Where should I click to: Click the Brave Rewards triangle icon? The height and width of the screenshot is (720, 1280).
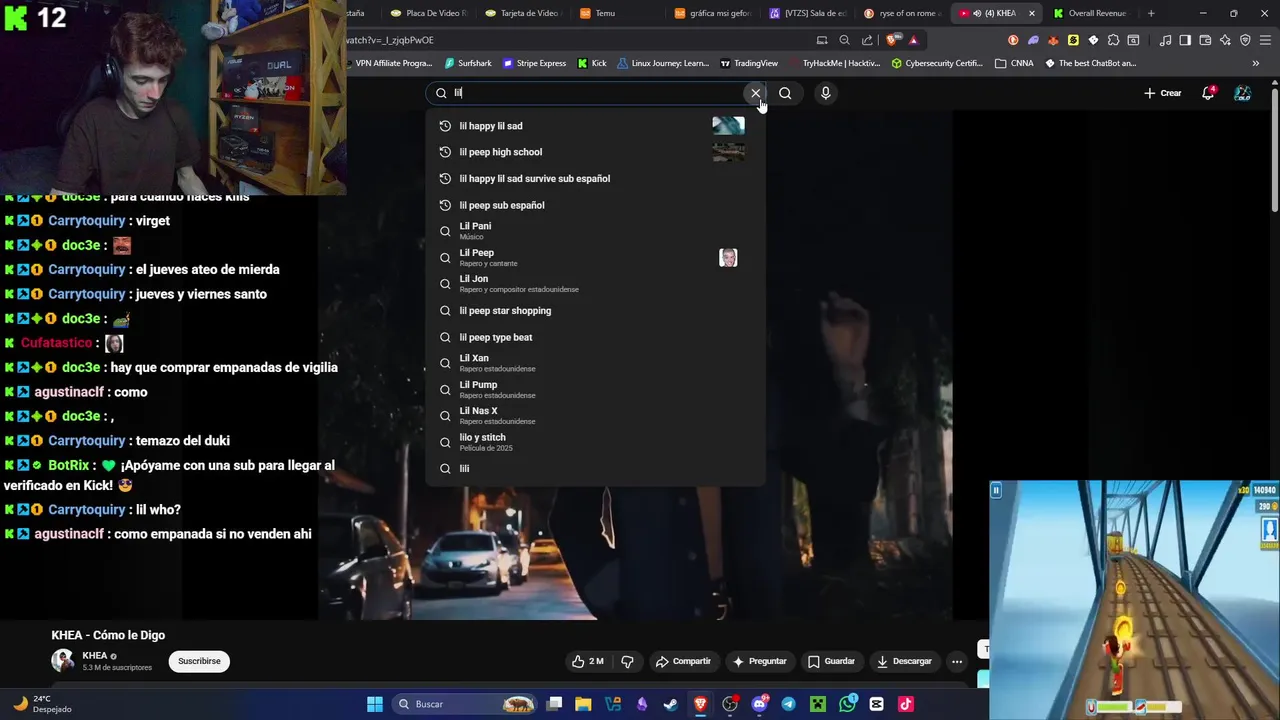pyautogui.click(x=913, y=40)
